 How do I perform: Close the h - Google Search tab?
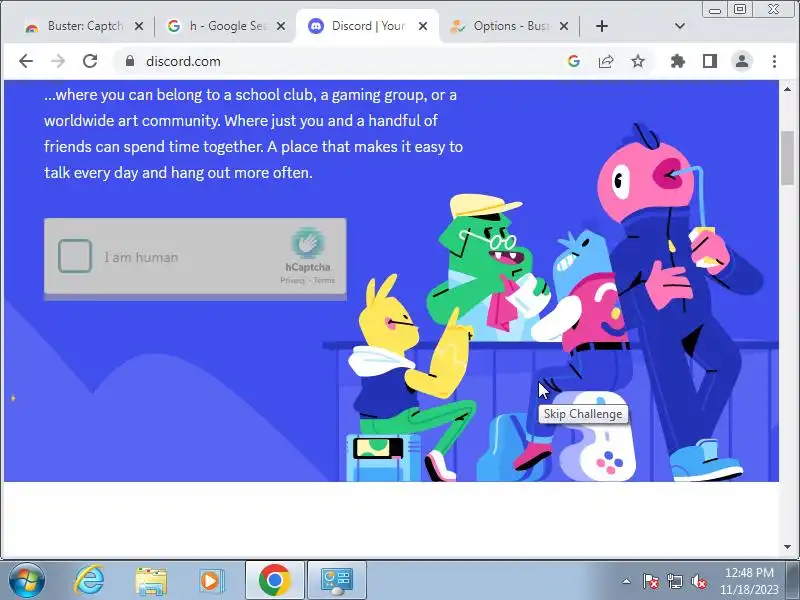(281, 26)
